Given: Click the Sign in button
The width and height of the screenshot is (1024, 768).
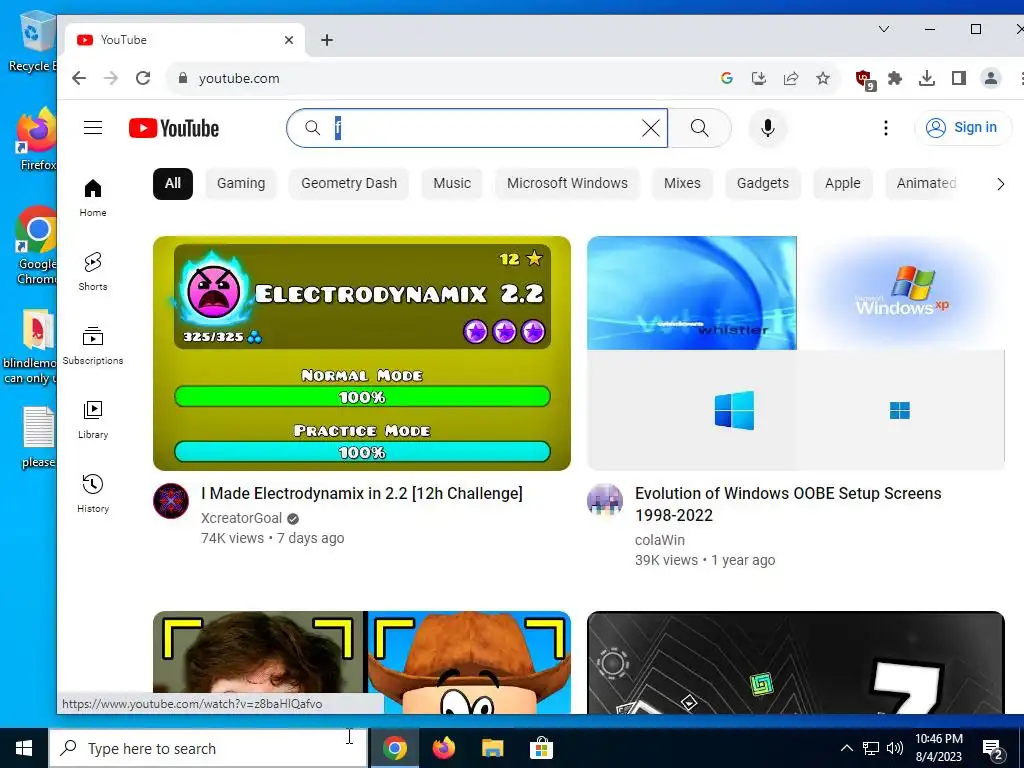Looking at the screenshot, I should point(963,127).
